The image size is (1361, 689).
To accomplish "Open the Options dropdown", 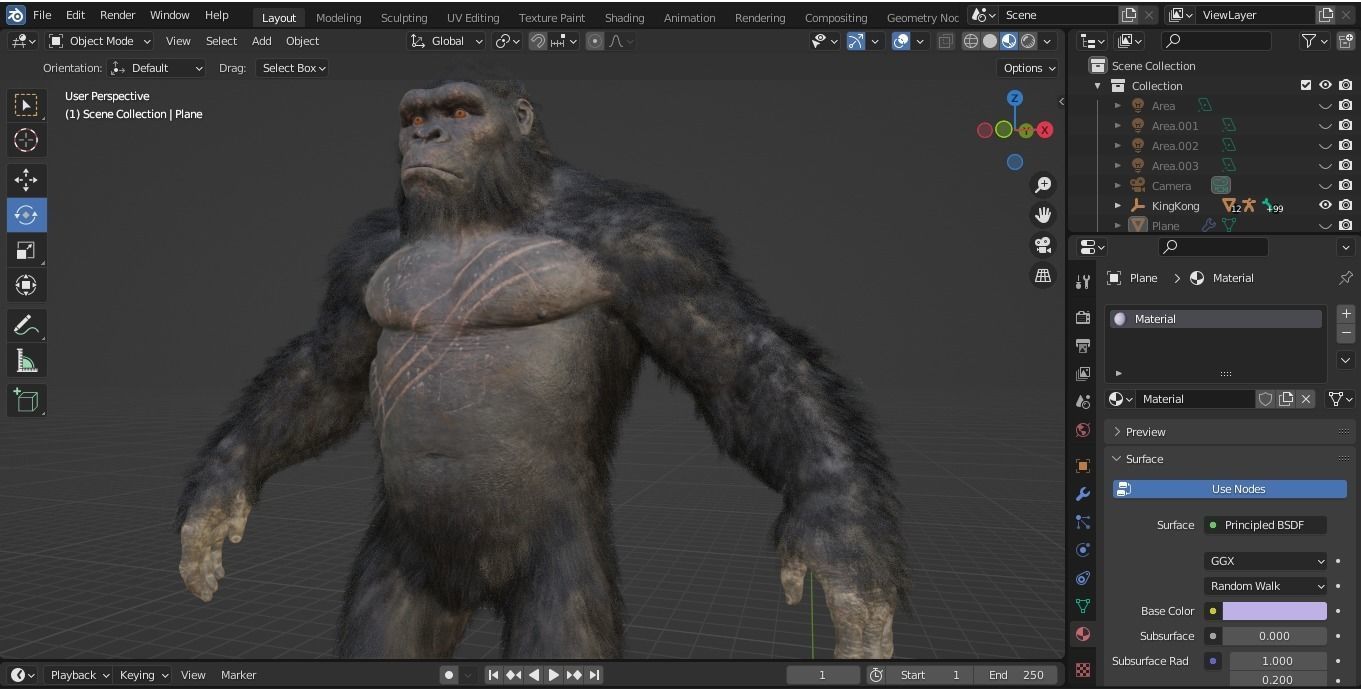I will coord(1029,68).
